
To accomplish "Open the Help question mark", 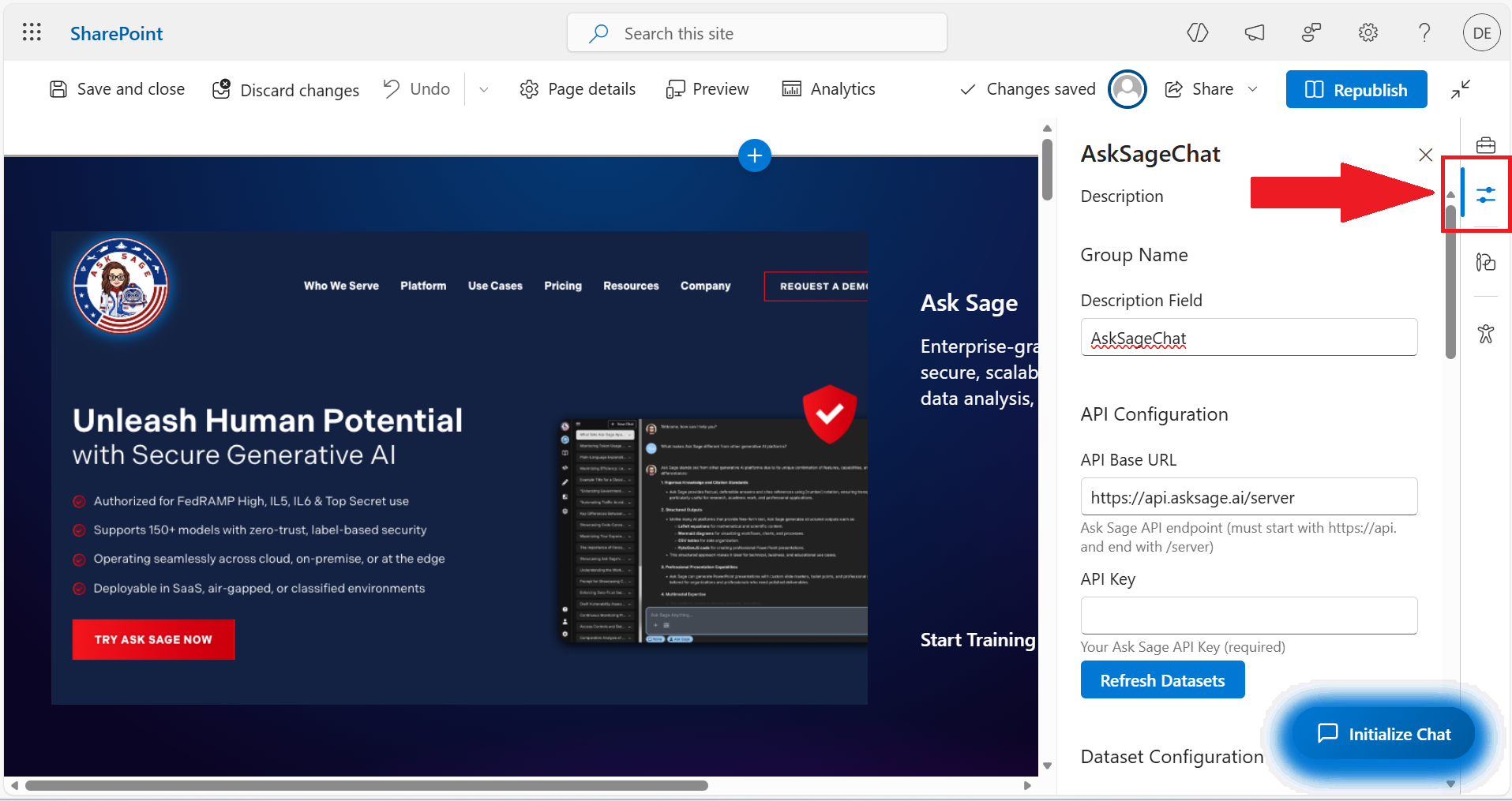I will coord(1424,32).
